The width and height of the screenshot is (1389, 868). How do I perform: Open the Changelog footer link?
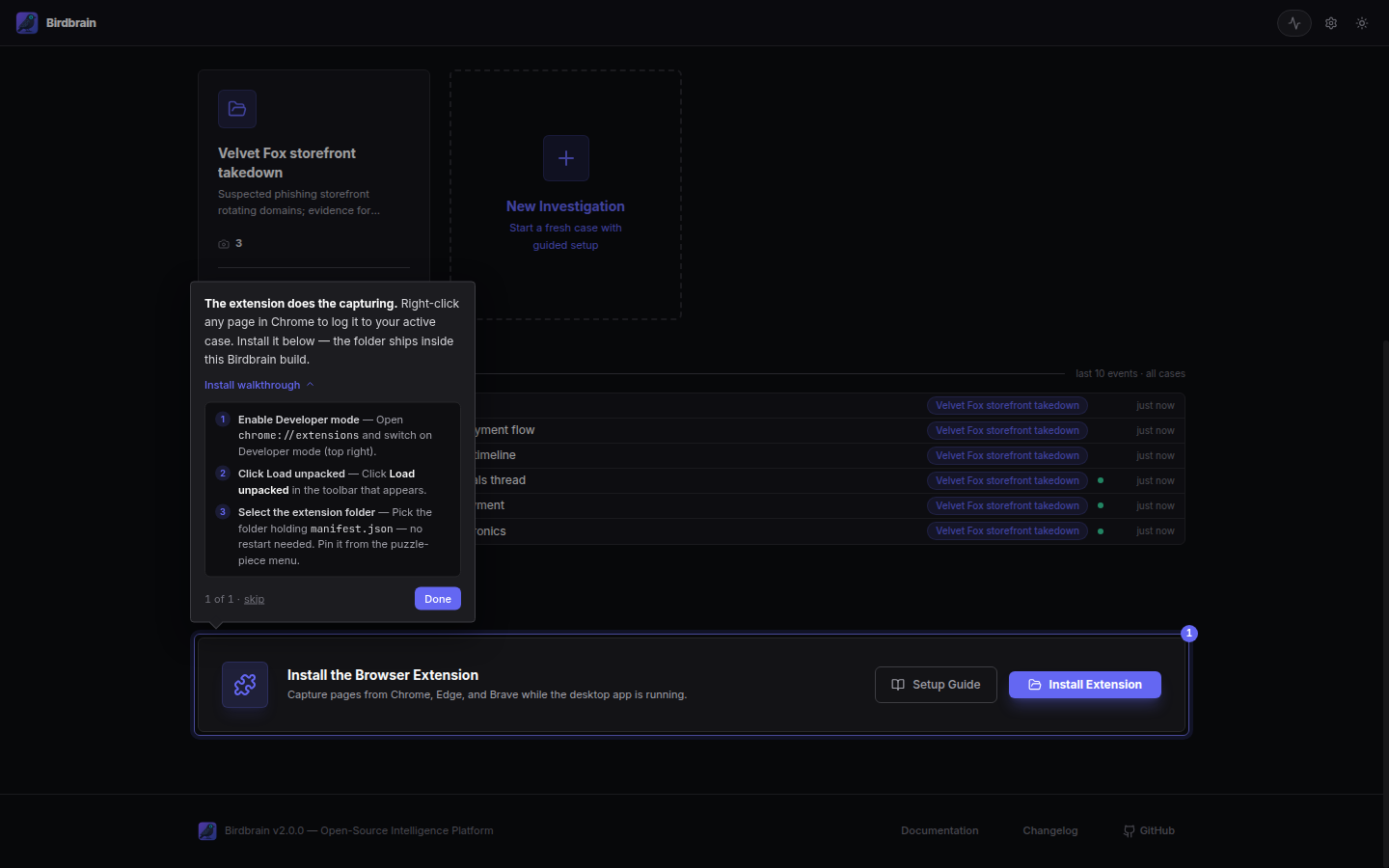point(1050,830)
